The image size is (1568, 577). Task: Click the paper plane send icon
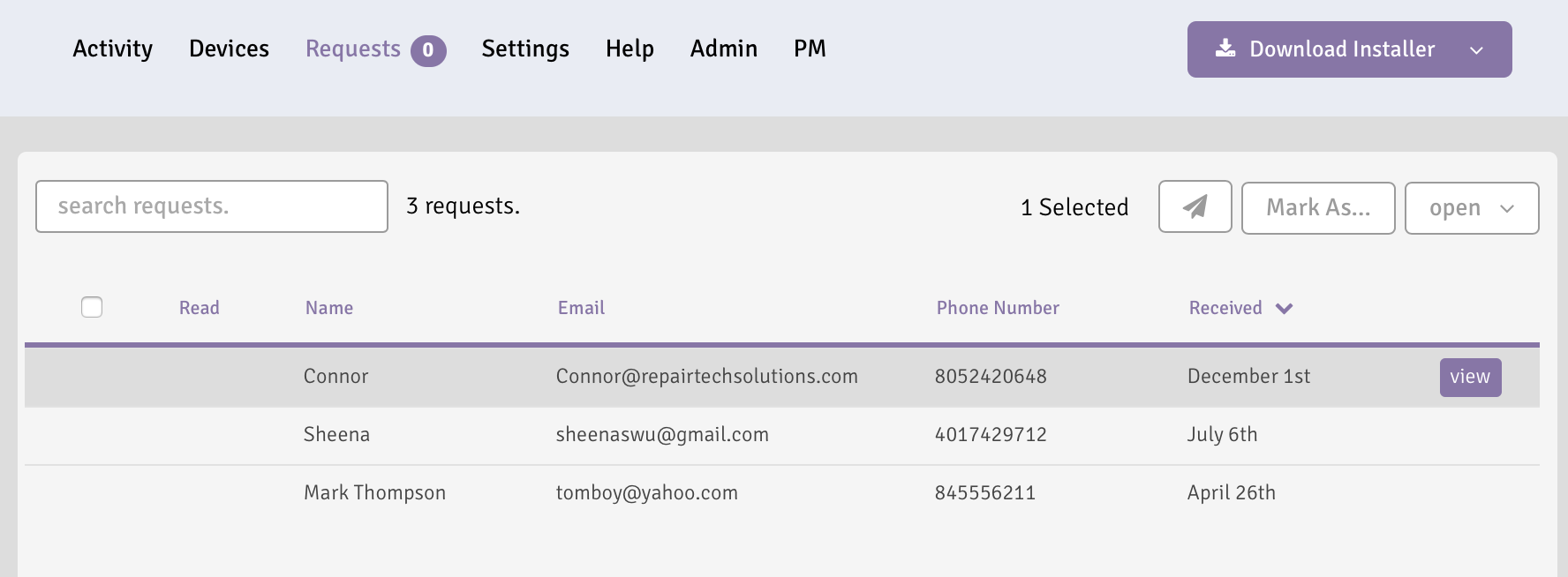click(x=1195, y=207)
